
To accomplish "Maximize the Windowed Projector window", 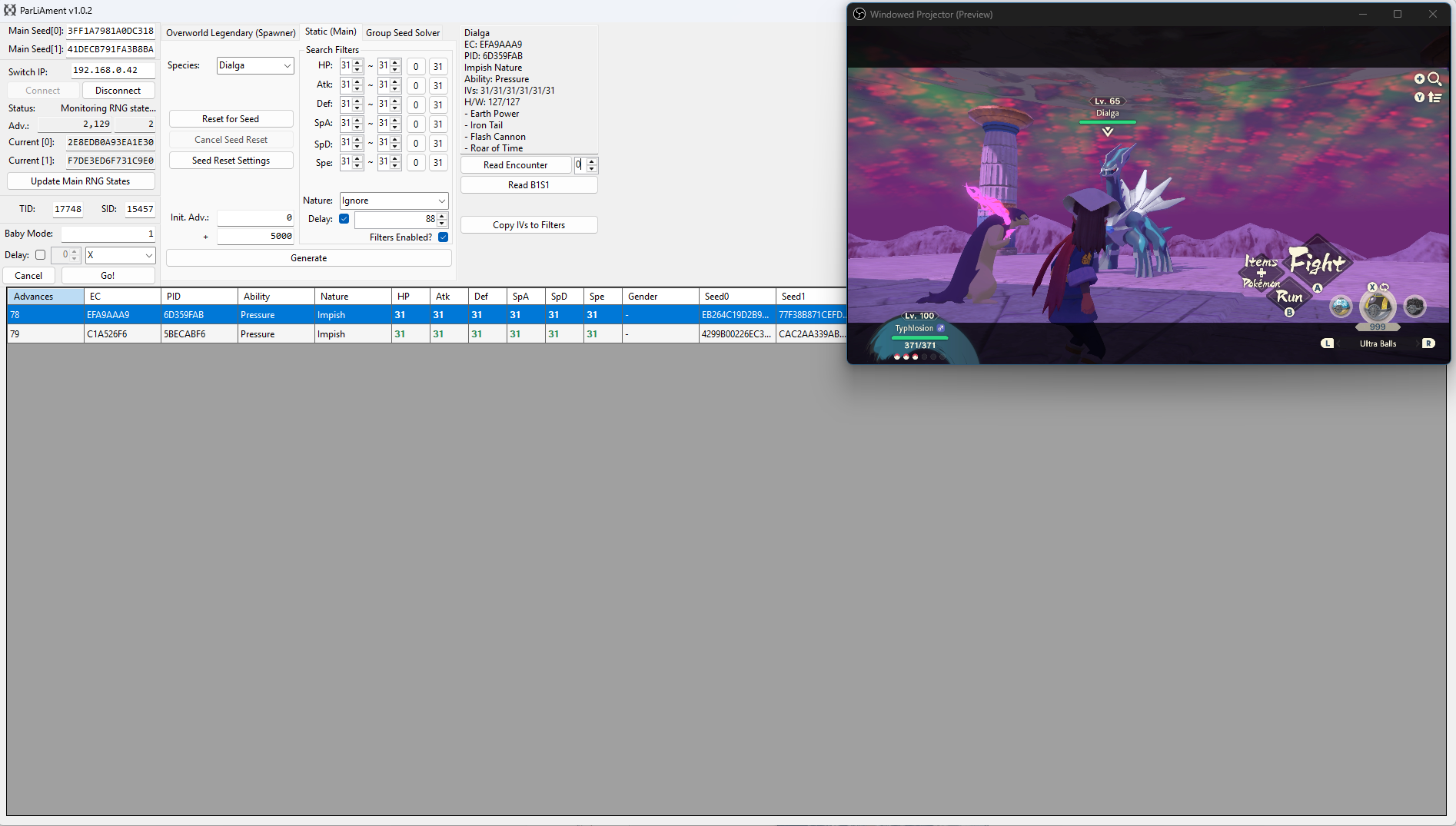I will click(x=1398, y=14).
